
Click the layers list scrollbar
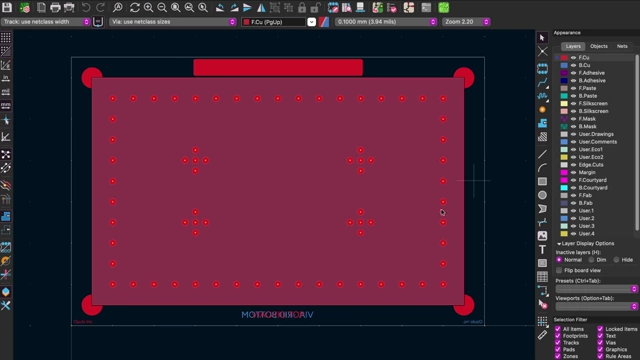click(637, 142)
